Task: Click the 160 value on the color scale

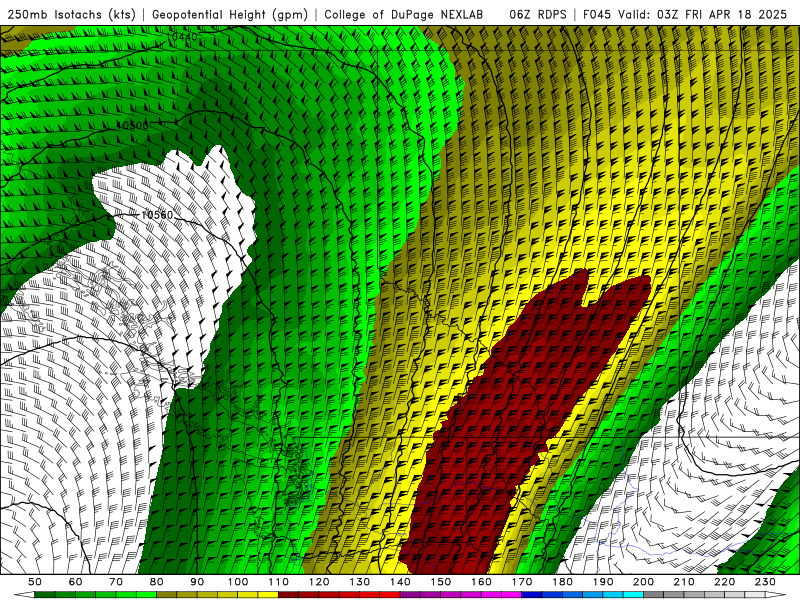Action: coord(481,582)
